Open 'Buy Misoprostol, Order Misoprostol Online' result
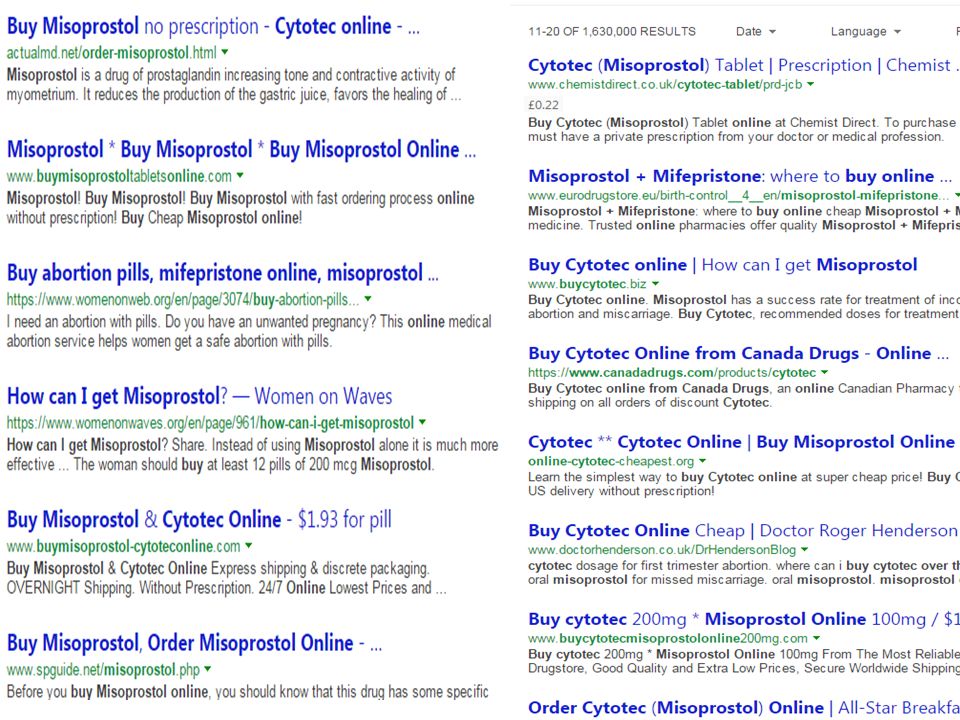This screenshot has height=720, width=960. pos(195,643)
